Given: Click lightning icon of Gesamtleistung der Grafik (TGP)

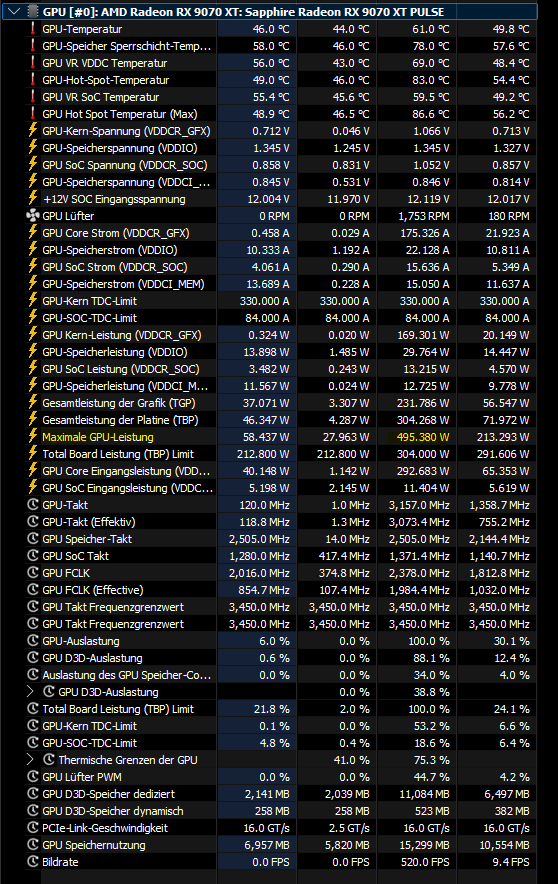Looking at the screenshot, I should pos(33,403).
